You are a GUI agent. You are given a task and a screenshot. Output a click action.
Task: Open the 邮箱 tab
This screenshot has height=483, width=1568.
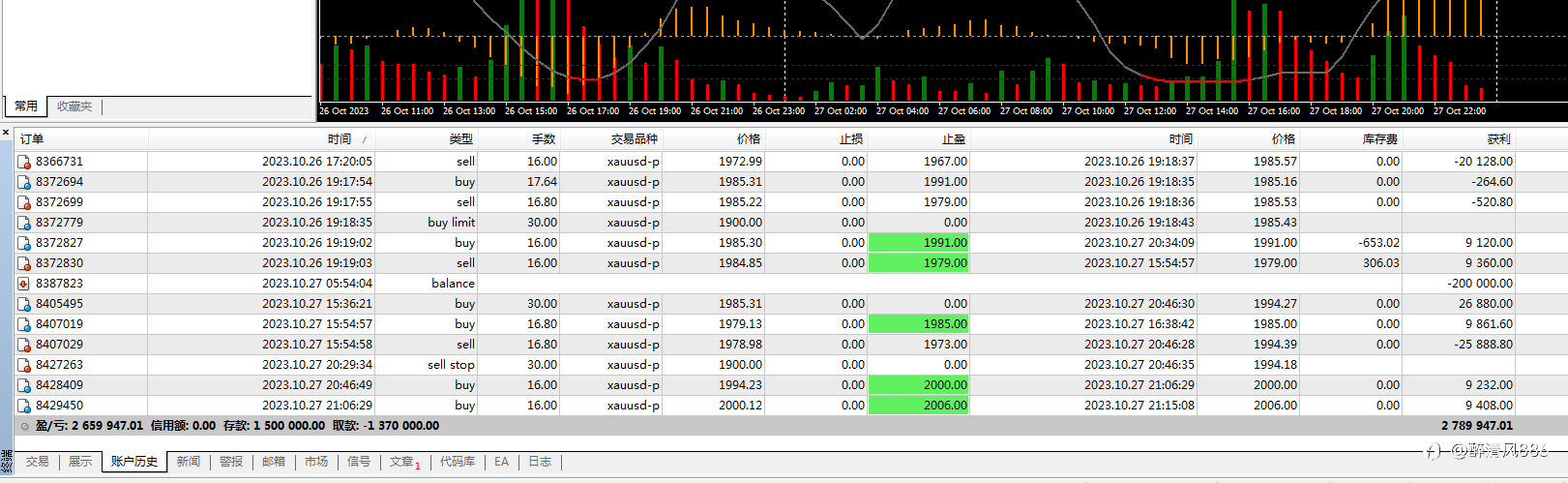tap(274, 462)
